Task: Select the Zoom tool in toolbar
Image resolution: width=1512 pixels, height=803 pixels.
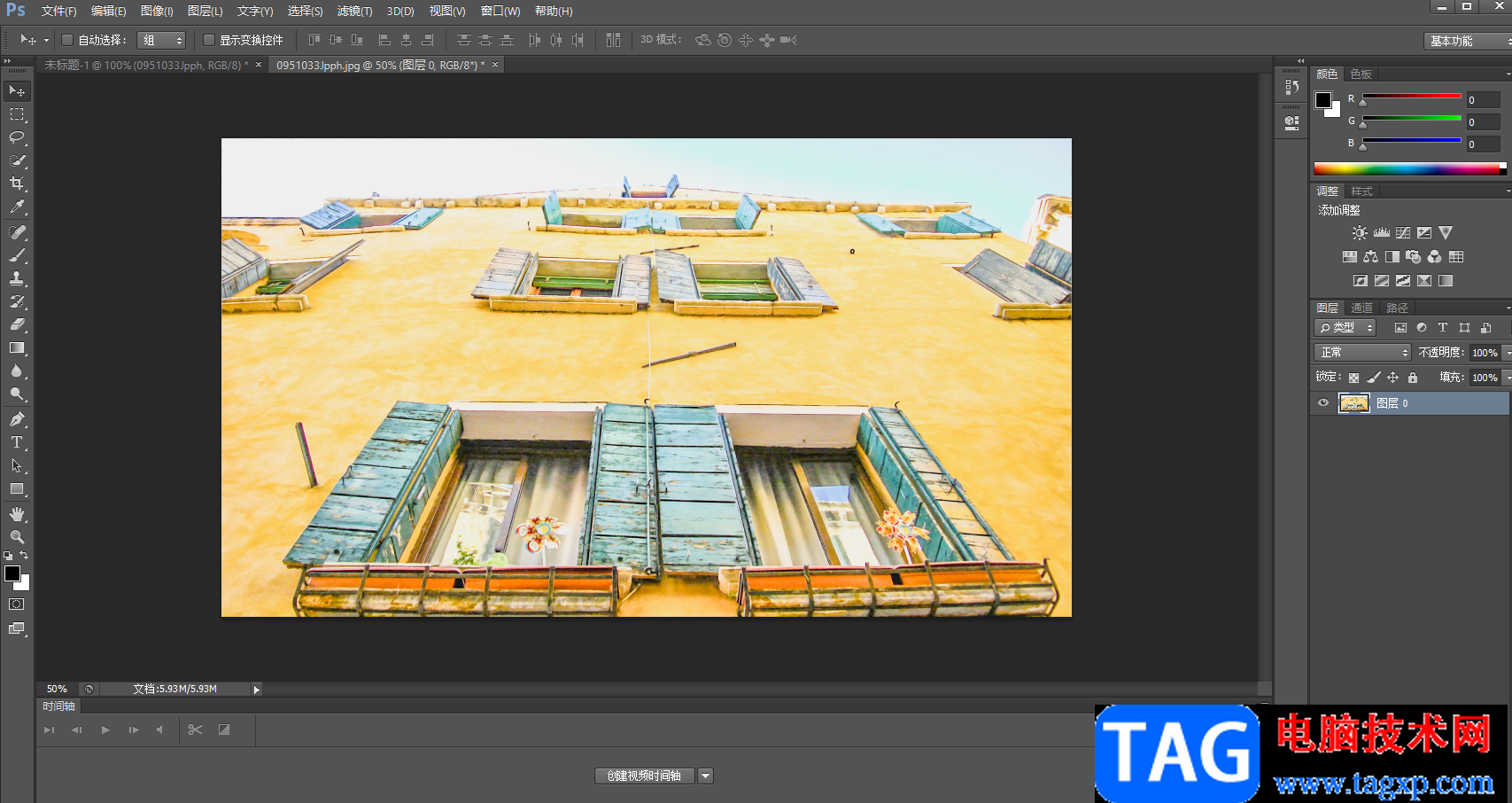Action: pos(17,537)
